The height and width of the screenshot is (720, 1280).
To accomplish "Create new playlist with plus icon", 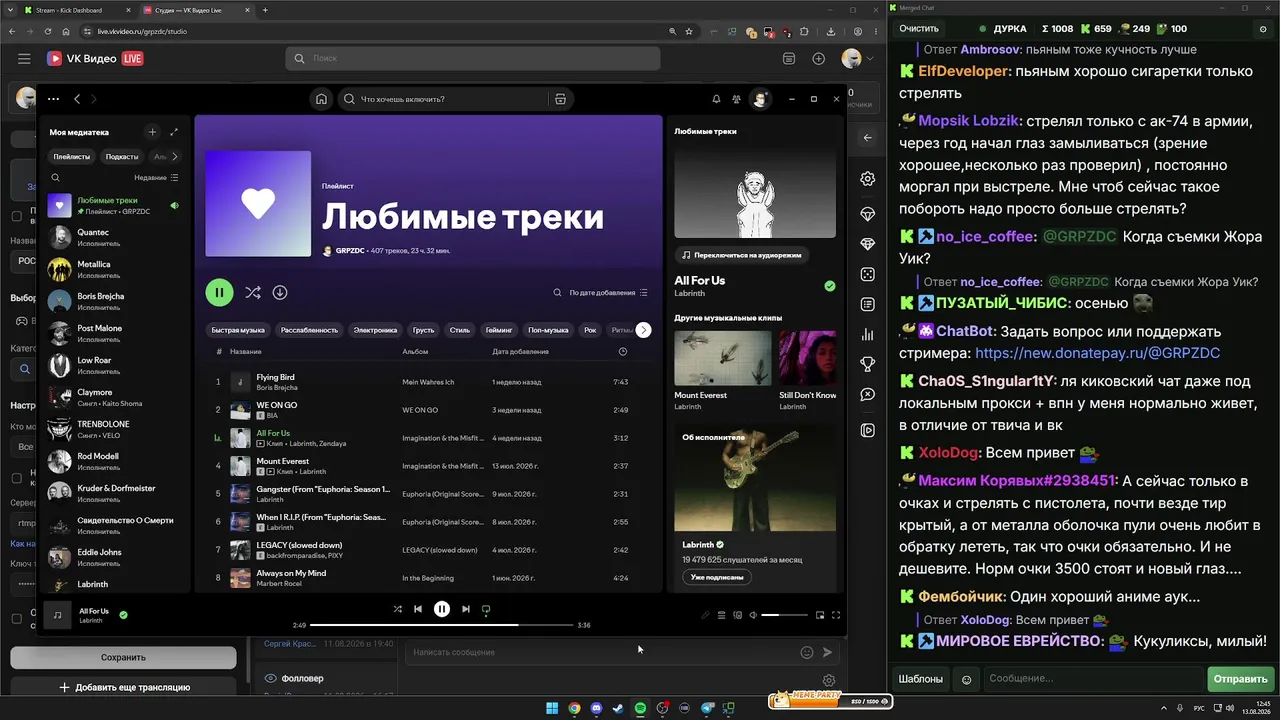I will (152, 132).
